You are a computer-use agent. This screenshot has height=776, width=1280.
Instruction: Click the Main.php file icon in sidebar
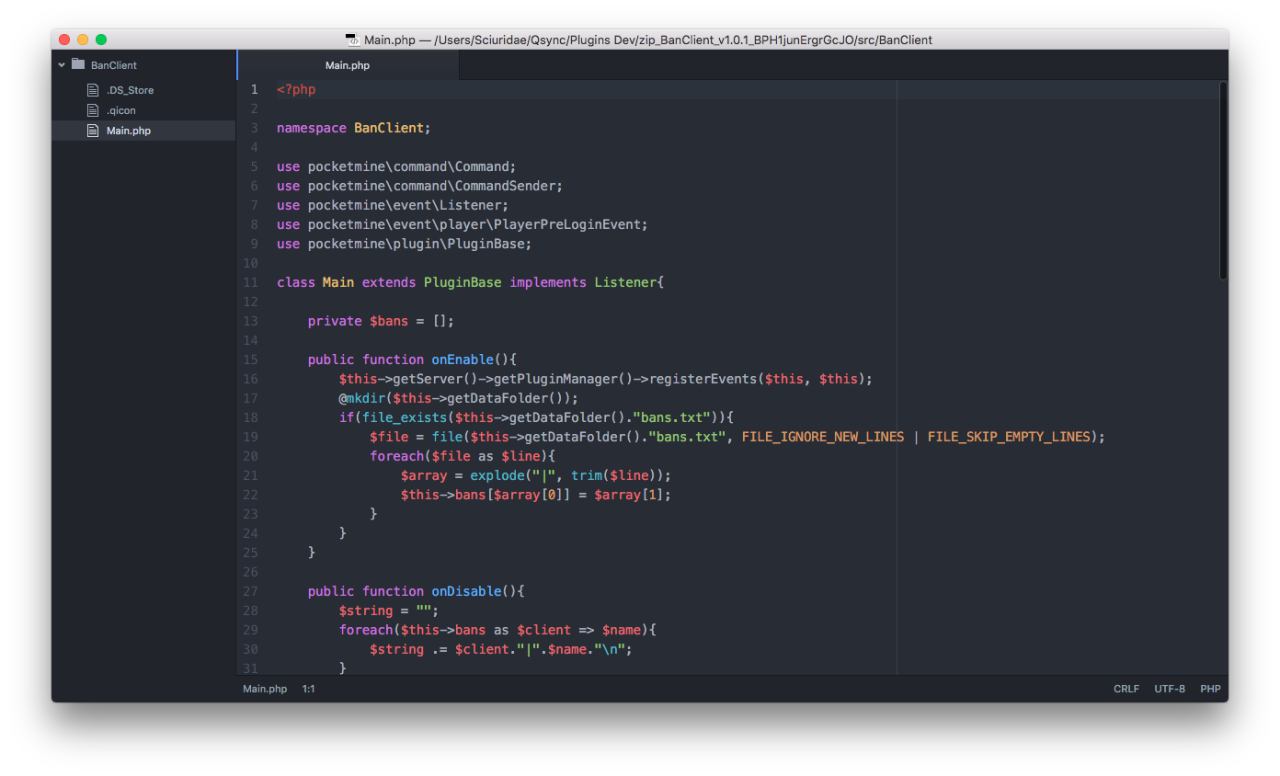coord(91,130)
